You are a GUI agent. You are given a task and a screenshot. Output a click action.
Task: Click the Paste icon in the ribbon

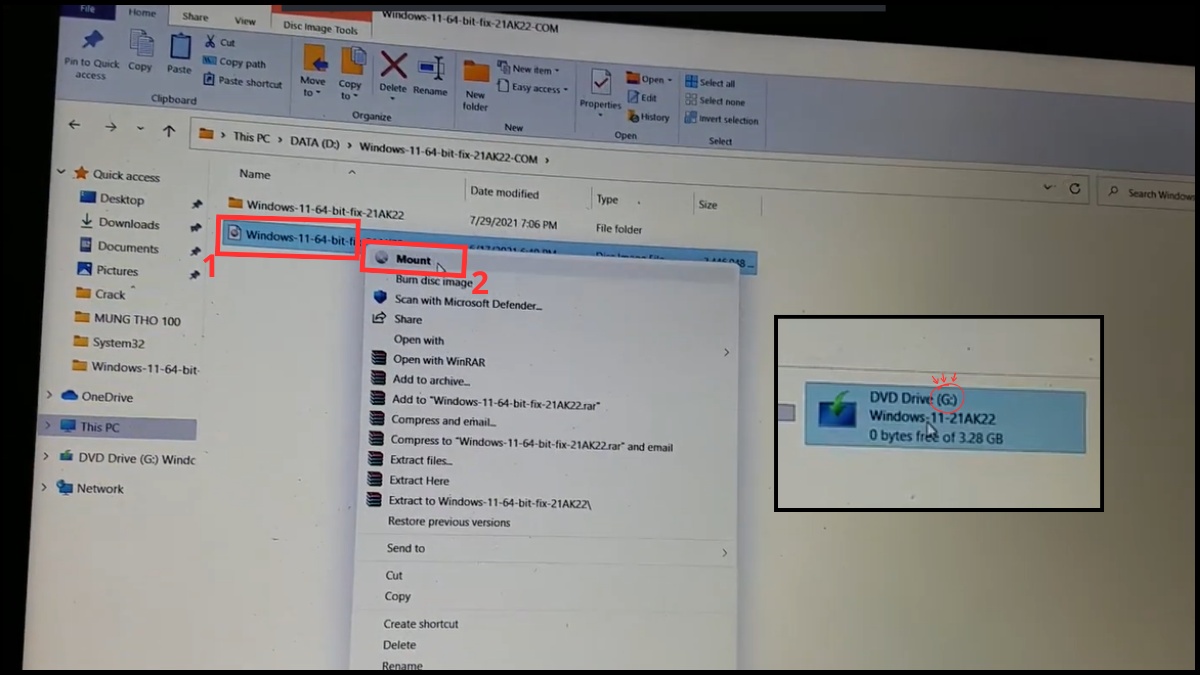pyautogui.click(x=180, y=46)
